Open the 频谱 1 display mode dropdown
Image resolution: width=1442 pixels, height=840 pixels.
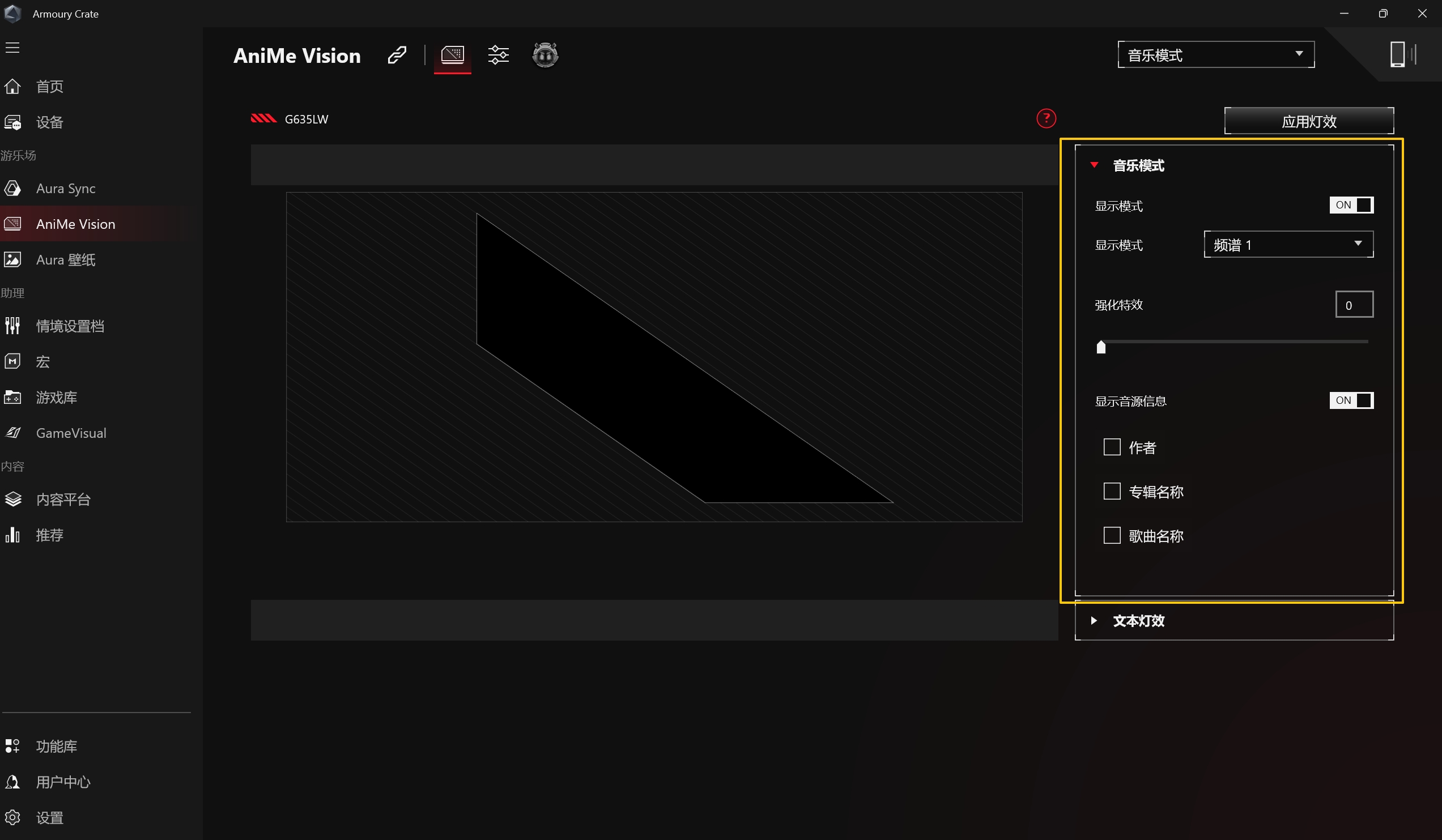(x=1288, y=244)
